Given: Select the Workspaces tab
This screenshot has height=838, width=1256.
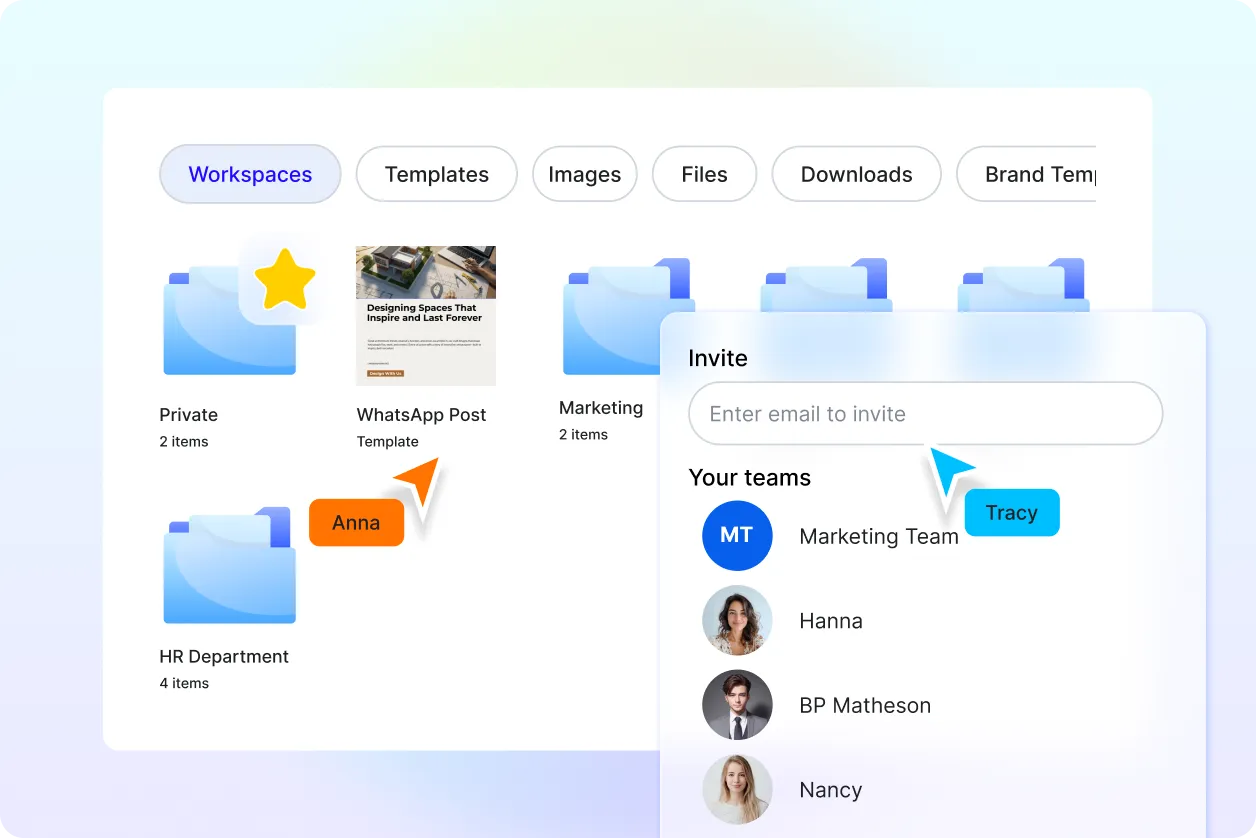Looking at the screenshot, I should tap(250, 174).
